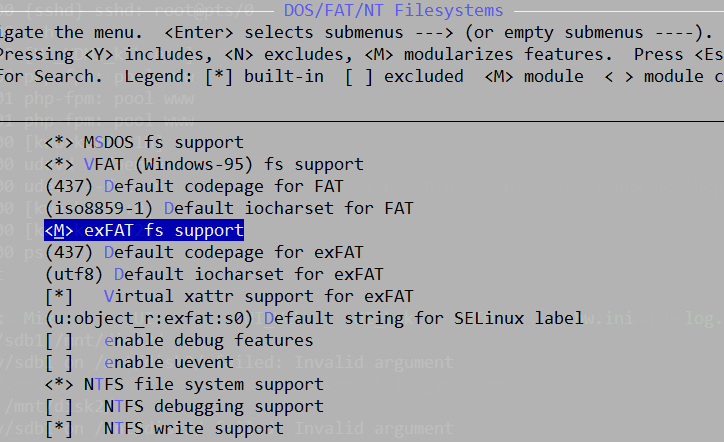Viewport: 724px width, 442px height.
Task: Enable the exFAT uevent checkbox
Action: coord(59,363)
